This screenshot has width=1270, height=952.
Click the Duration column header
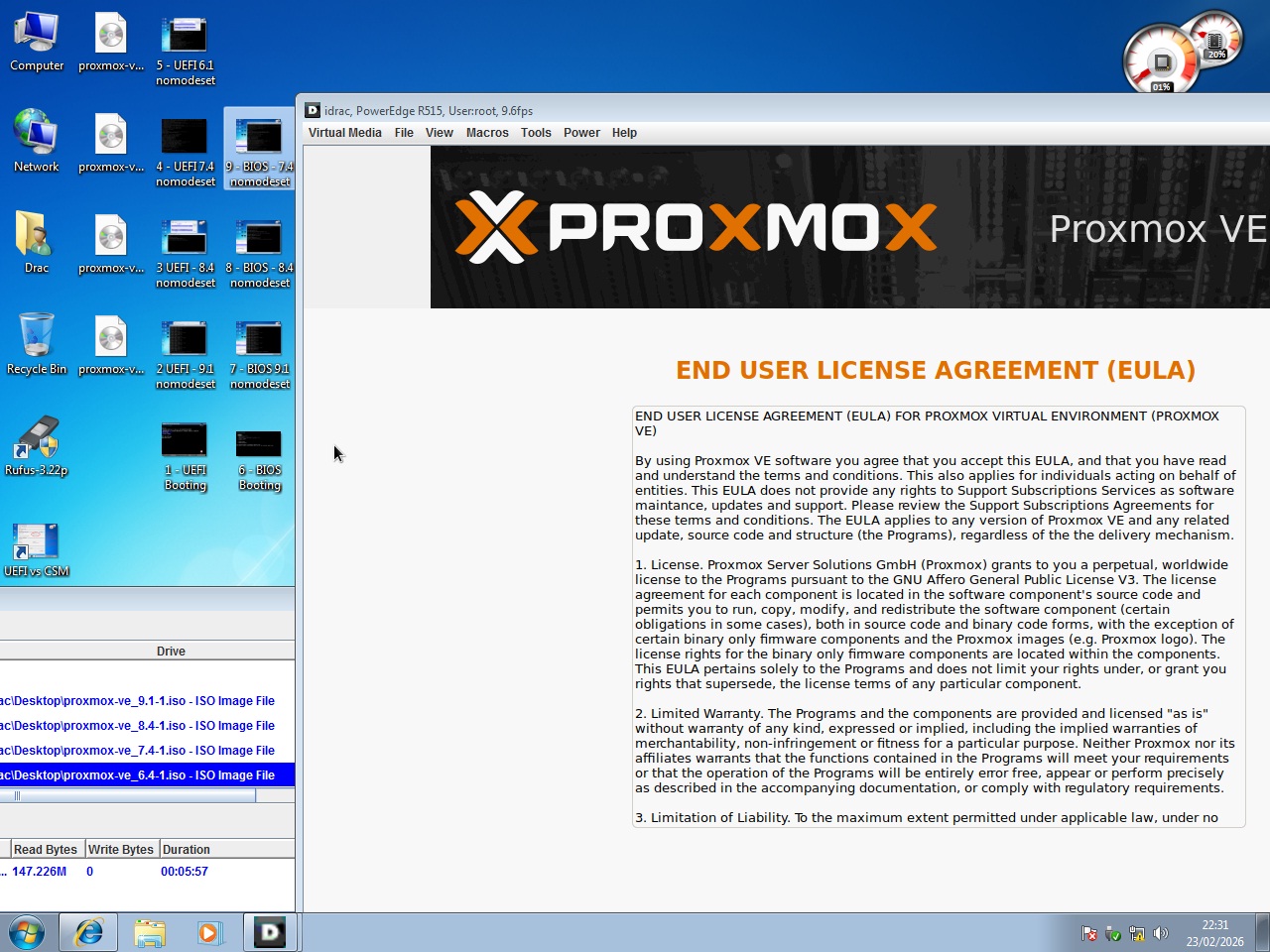[x=226, y=850]
